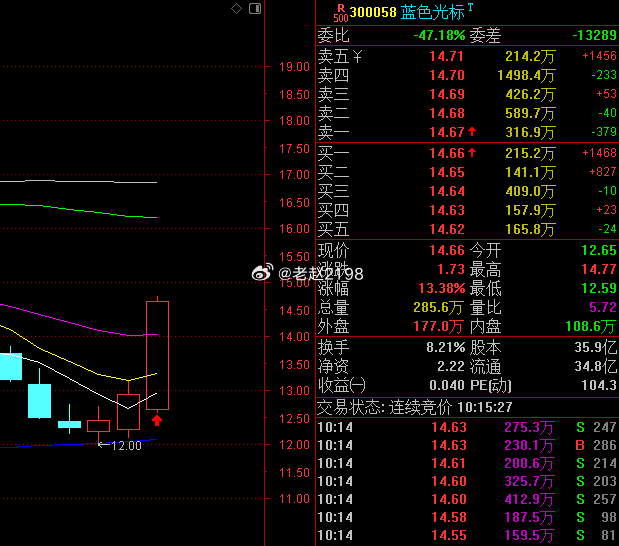
Task: Select the 买五 bid price 14.62
Action: [447, 229]
